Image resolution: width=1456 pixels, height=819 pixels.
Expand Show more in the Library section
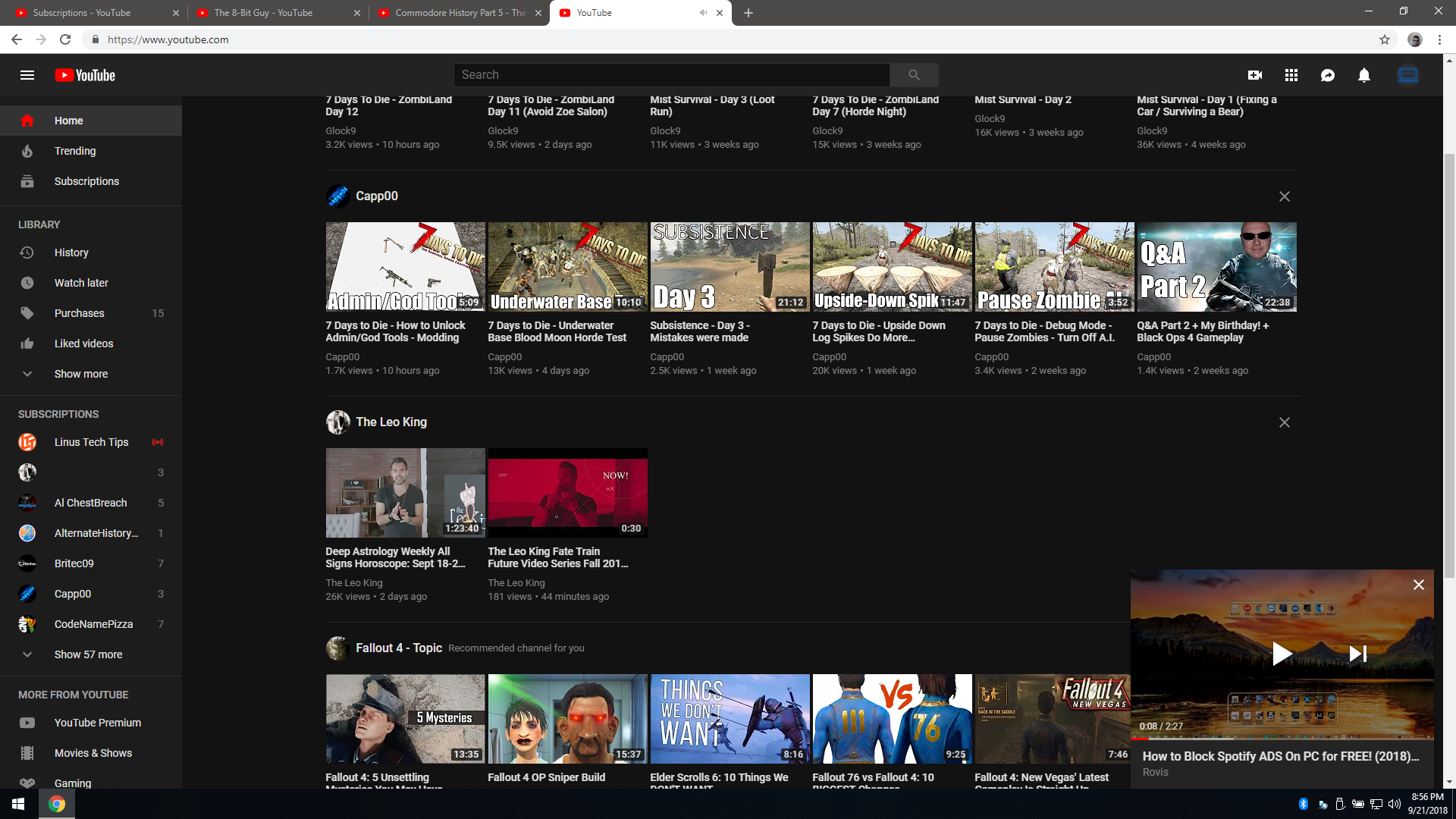point(80,373)
